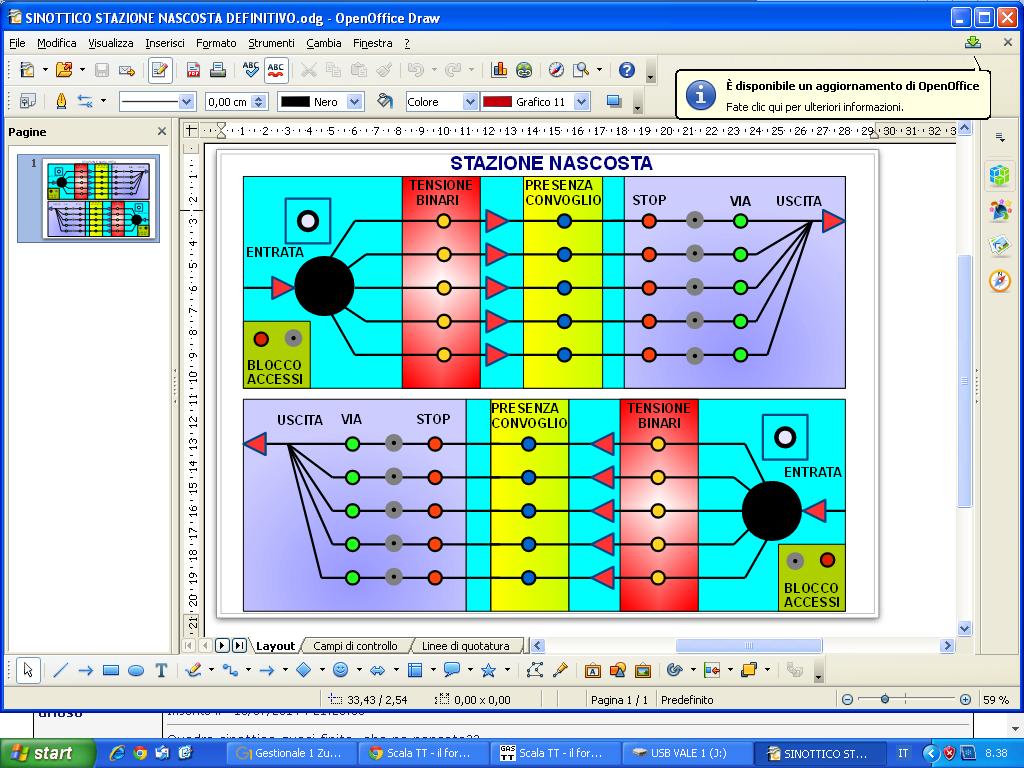The image size is (1024, 768).
Task: Click the send document by email icon
Action: click(x=127, y=70)
